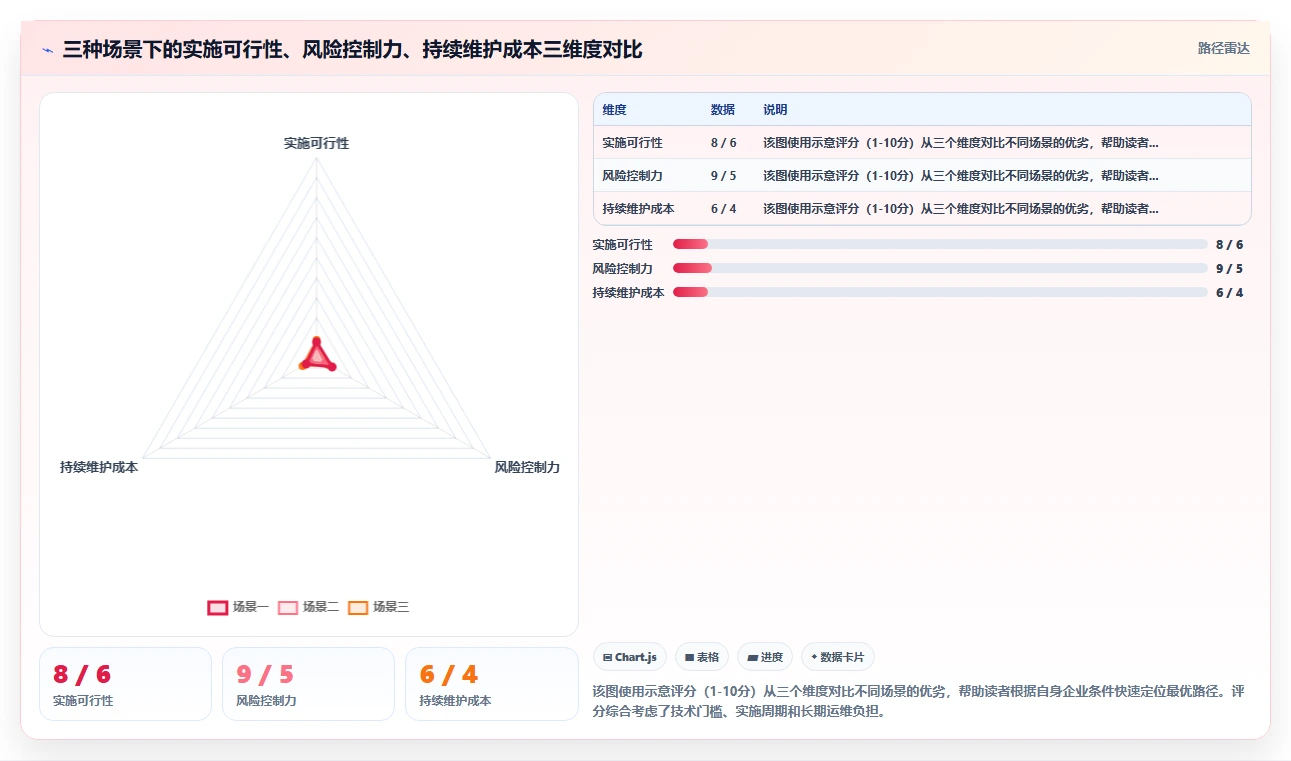Viewport: 1291px width, 761px height.
Task: Open the 9 / 5 风险控制力 data card
Action: [308, 684]
